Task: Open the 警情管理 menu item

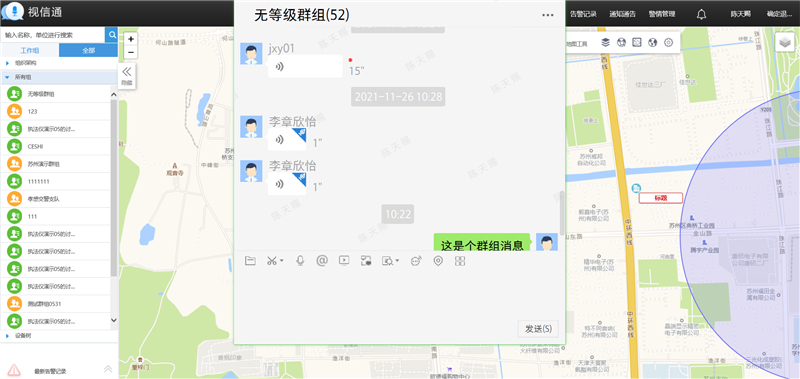Action: point(662,14)
